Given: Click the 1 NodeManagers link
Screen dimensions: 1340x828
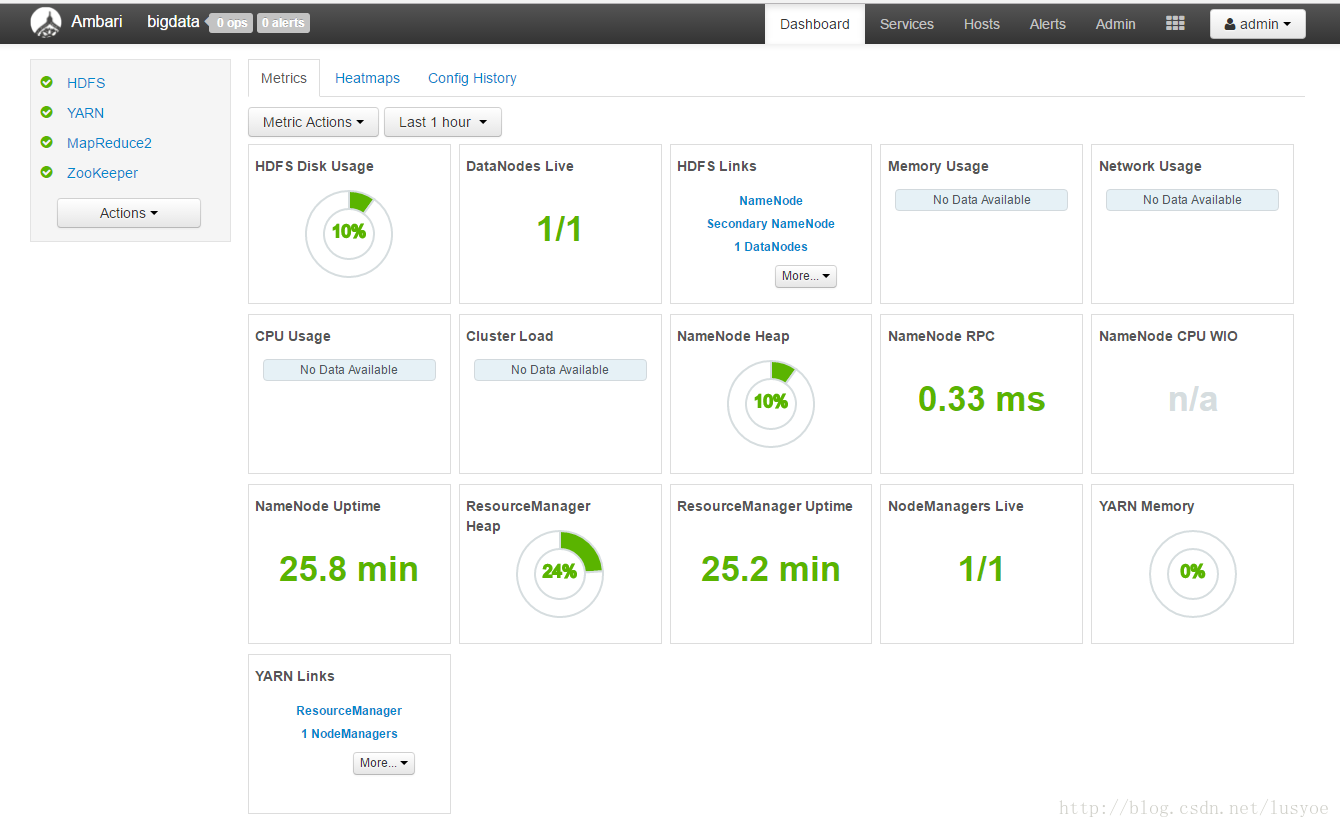Looking at the screenshot, I should [349, 734].
